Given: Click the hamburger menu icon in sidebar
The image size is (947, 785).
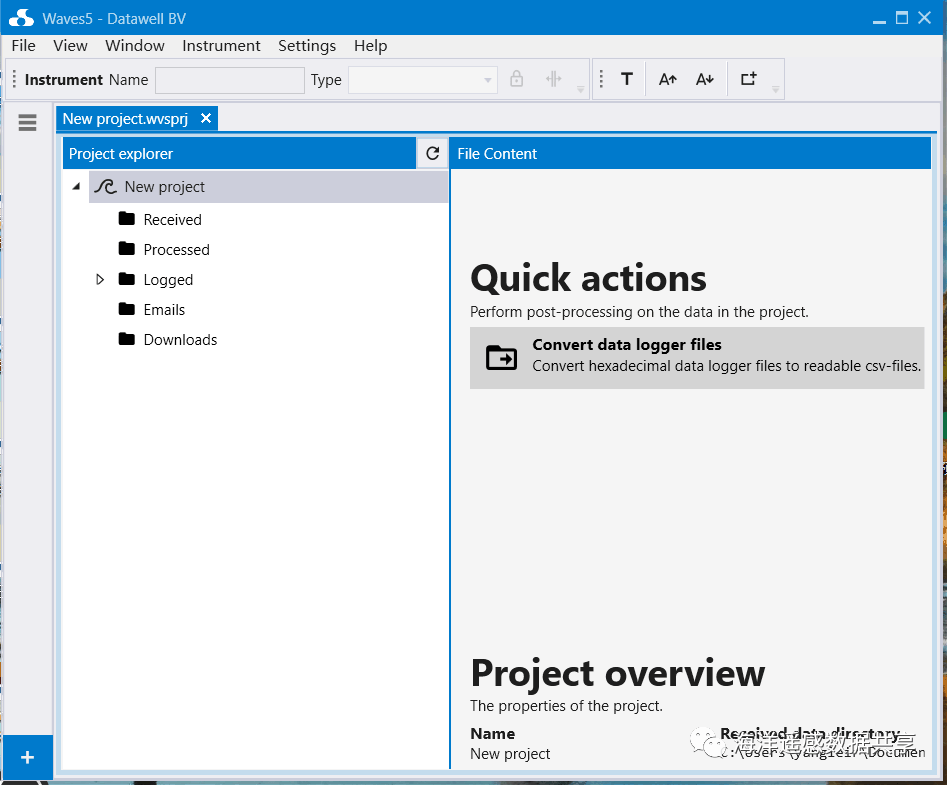Looking at the screenshot, I should [x=27, y=123].
